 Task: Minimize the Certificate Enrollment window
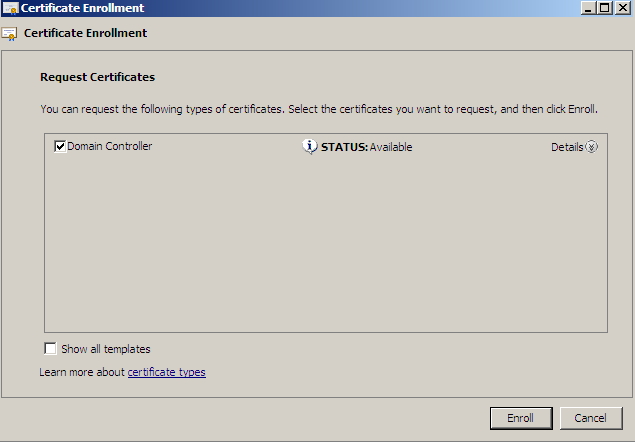[x=588, y=8]
